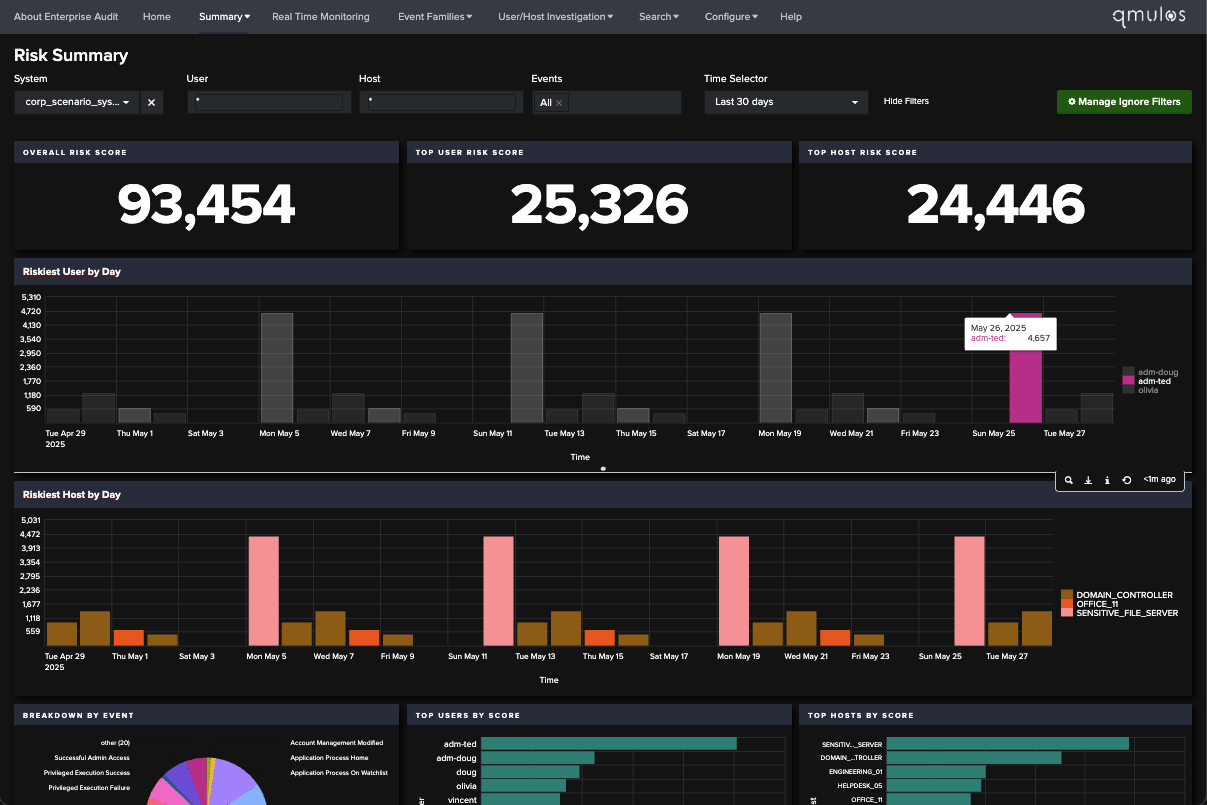Click the DOMAIN_...TROLLER bar in Top Hosts
Screen dimensions: 1207x805
974,758
